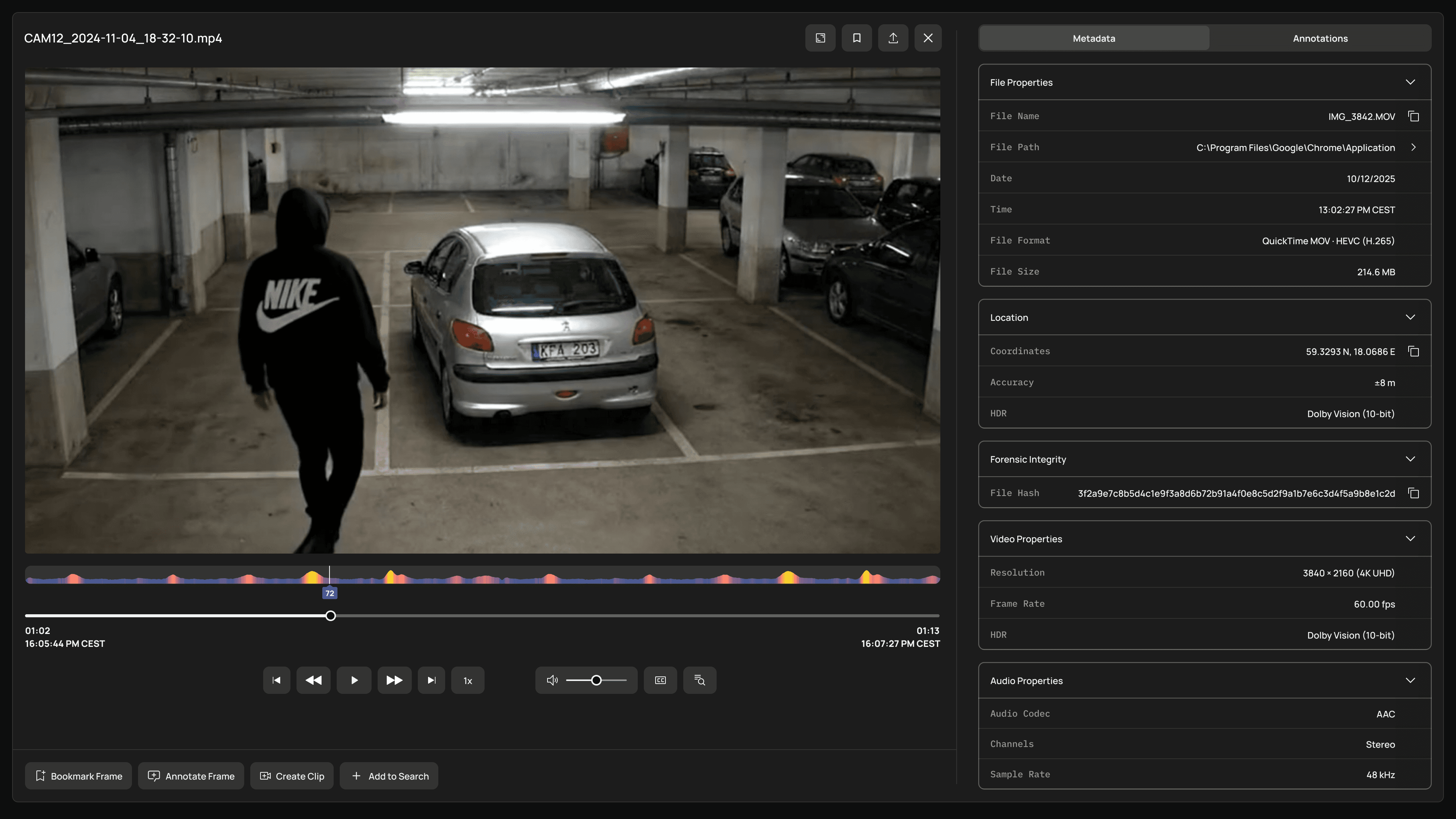The height and width of the screenshot is (819, 1456).
Task: Copy the File Hash value
Action: (x=1414, y=493)
